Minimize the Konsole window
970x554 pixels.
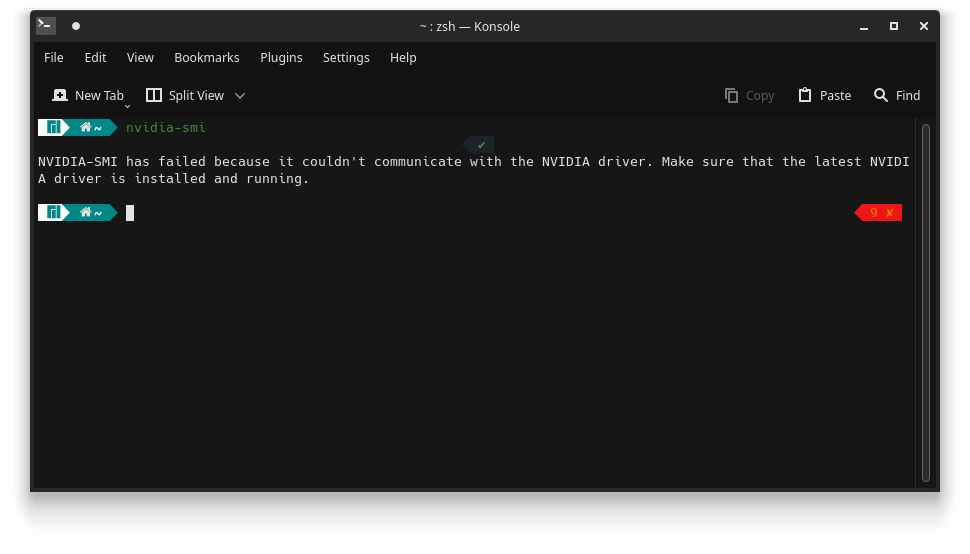coord(864,26)
